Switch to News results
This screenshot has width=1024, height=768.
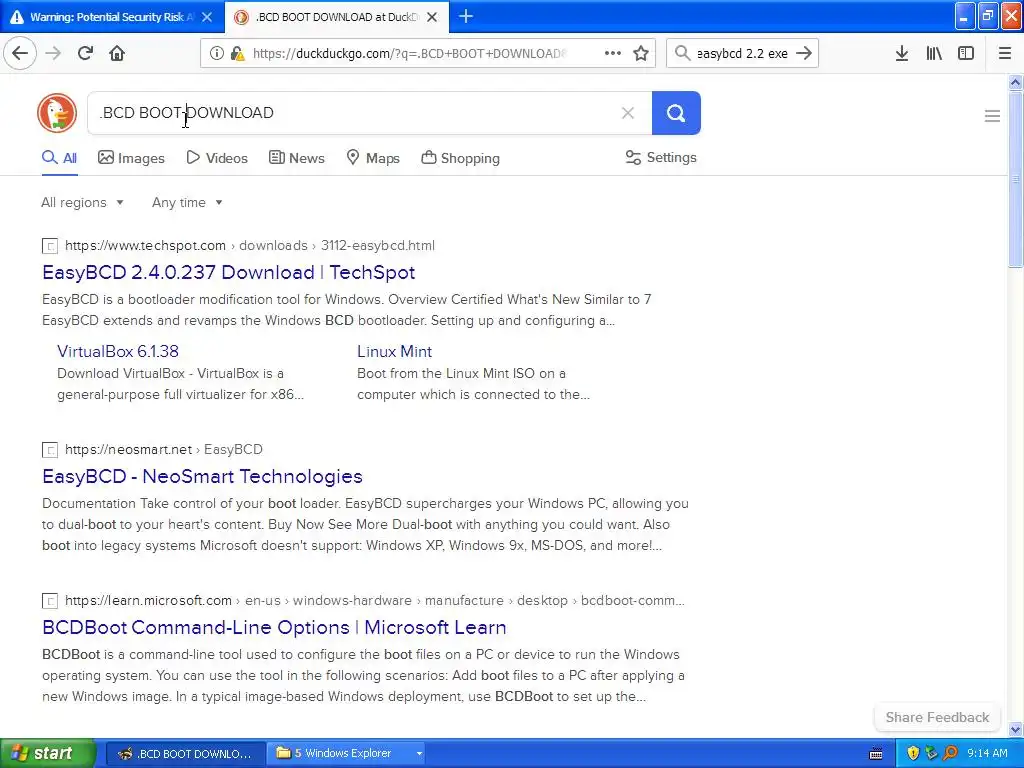[x=296, y=158]
